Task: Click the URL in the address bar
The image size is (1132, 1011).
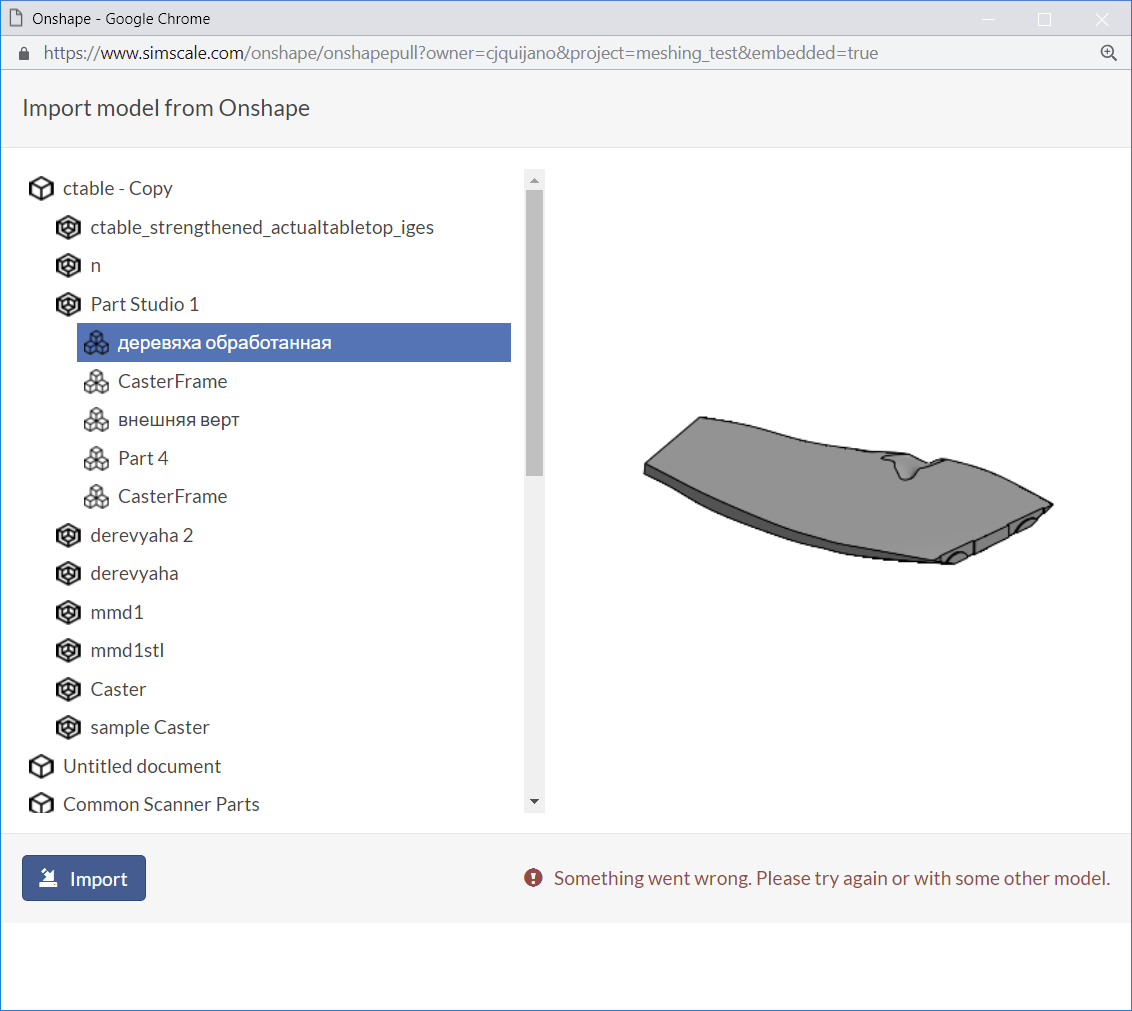Action: tap(461, 53)
